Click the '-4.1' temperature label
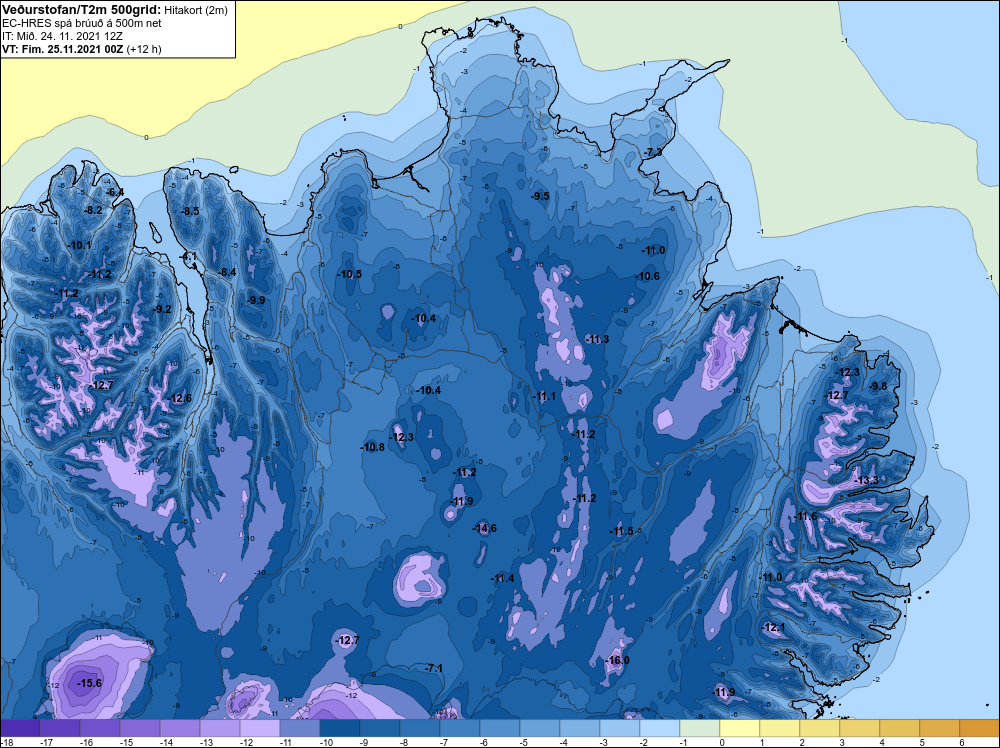The height and width of the screenshot is (748, 1000). (x=189, y=256)
